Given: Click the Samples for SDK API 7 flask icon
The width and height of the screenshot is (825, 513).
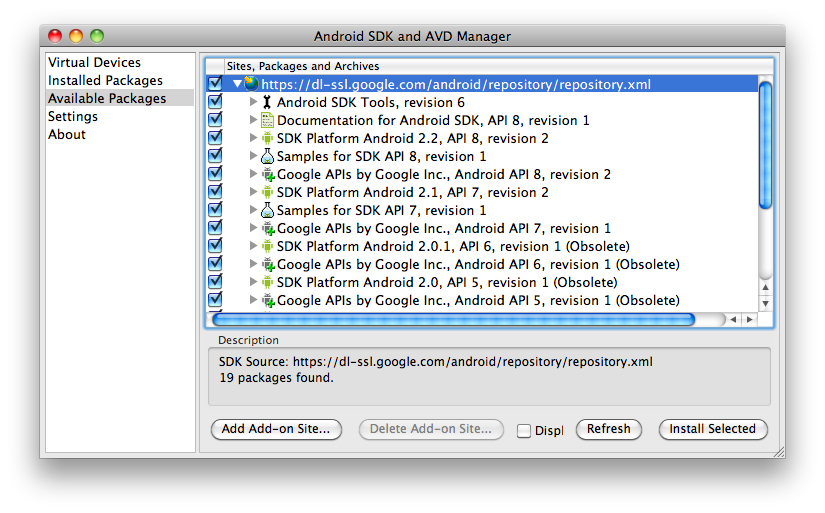Looking at the screenshot, I should [267, 210].
